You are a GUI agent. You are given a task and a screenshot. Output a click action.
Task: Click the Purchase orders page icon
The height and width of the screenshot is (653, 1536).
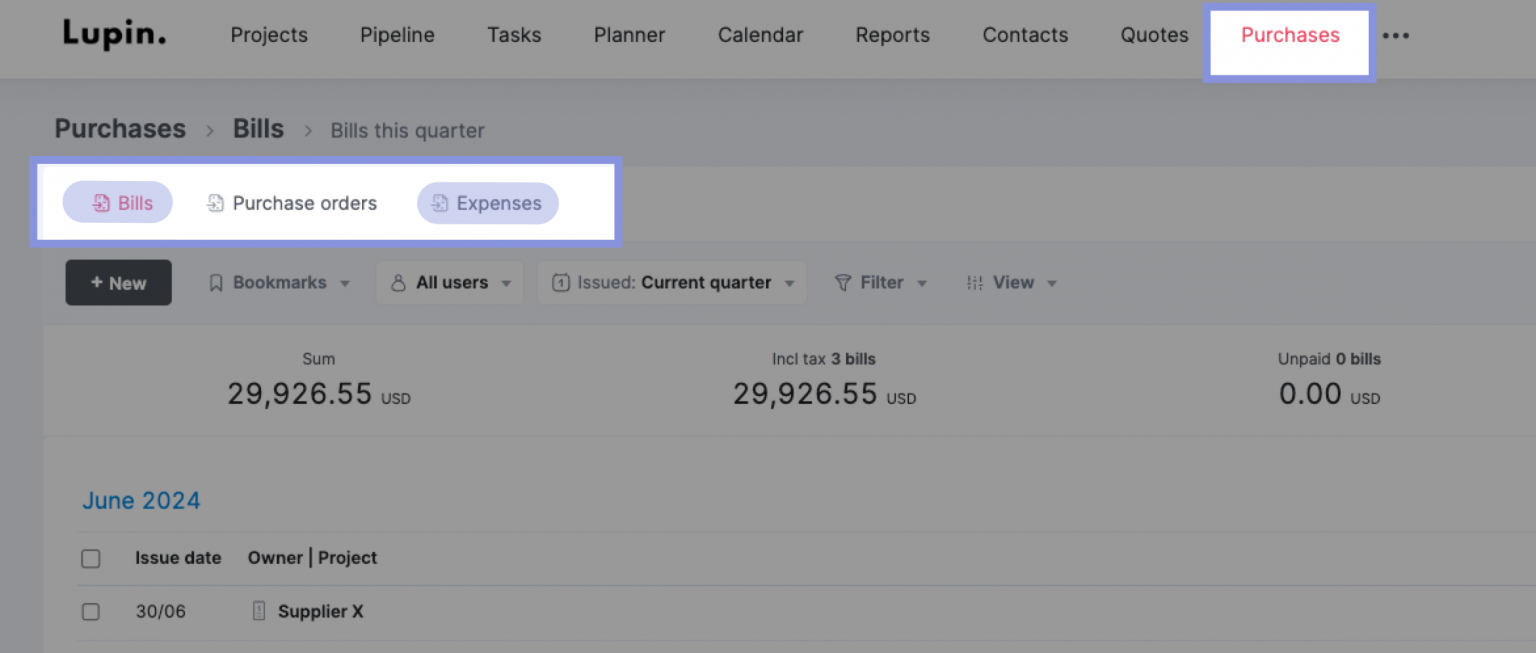(x=215, y=202)
